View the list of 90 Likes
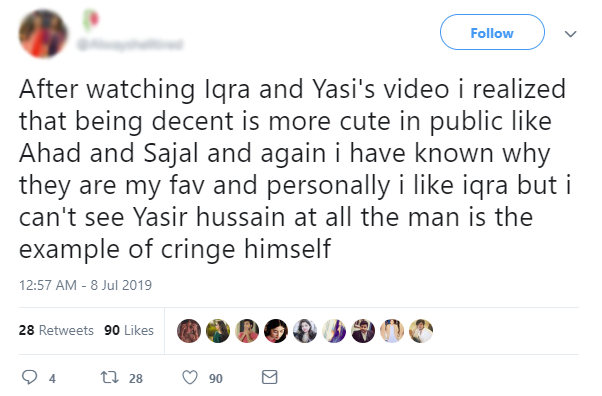 point(129,330)
